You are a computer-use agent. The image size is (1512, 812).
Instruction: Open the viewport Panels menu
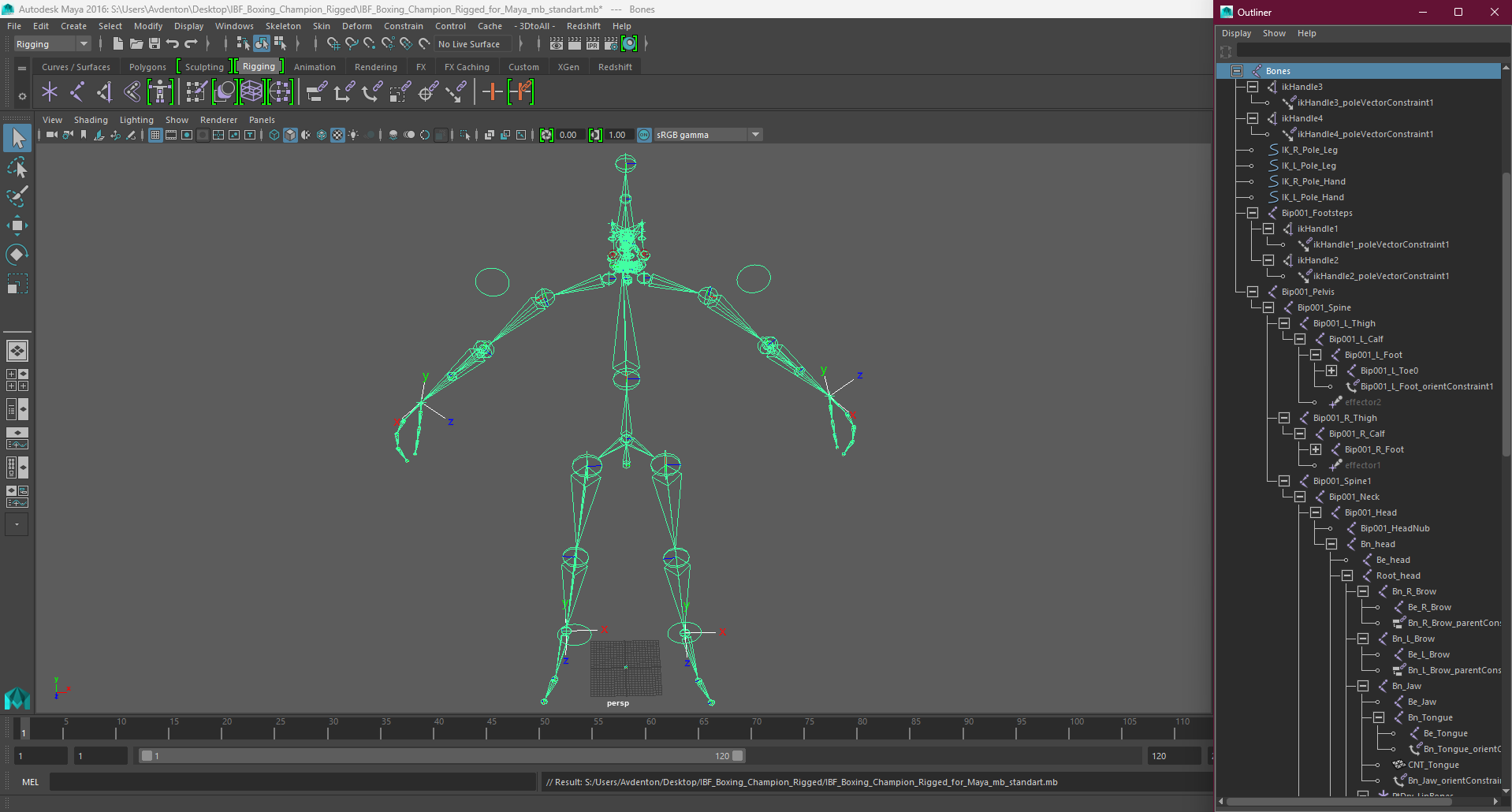pyautogui.click(x=262, y=120)
